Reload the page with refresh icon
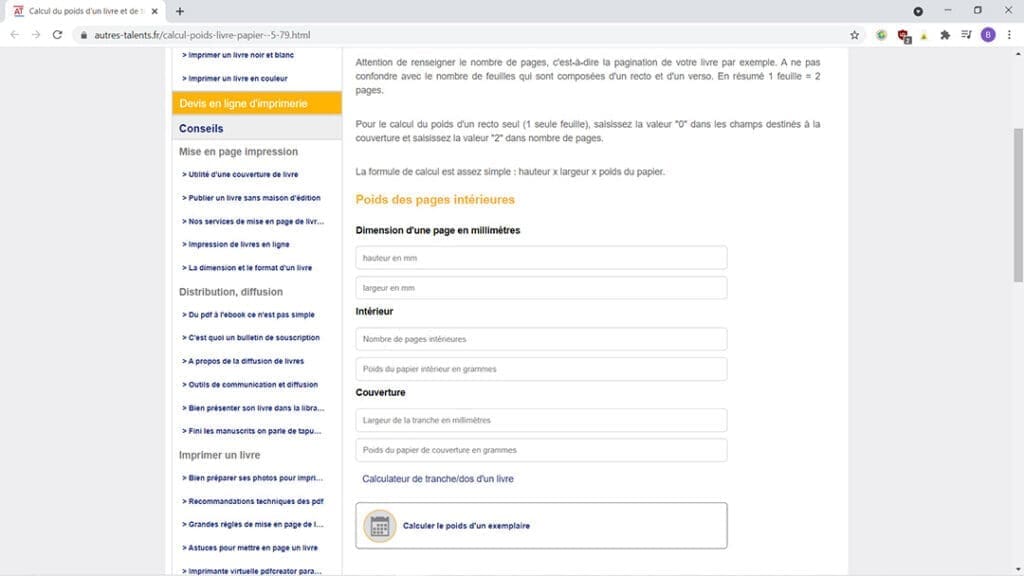 pos(57,35)
